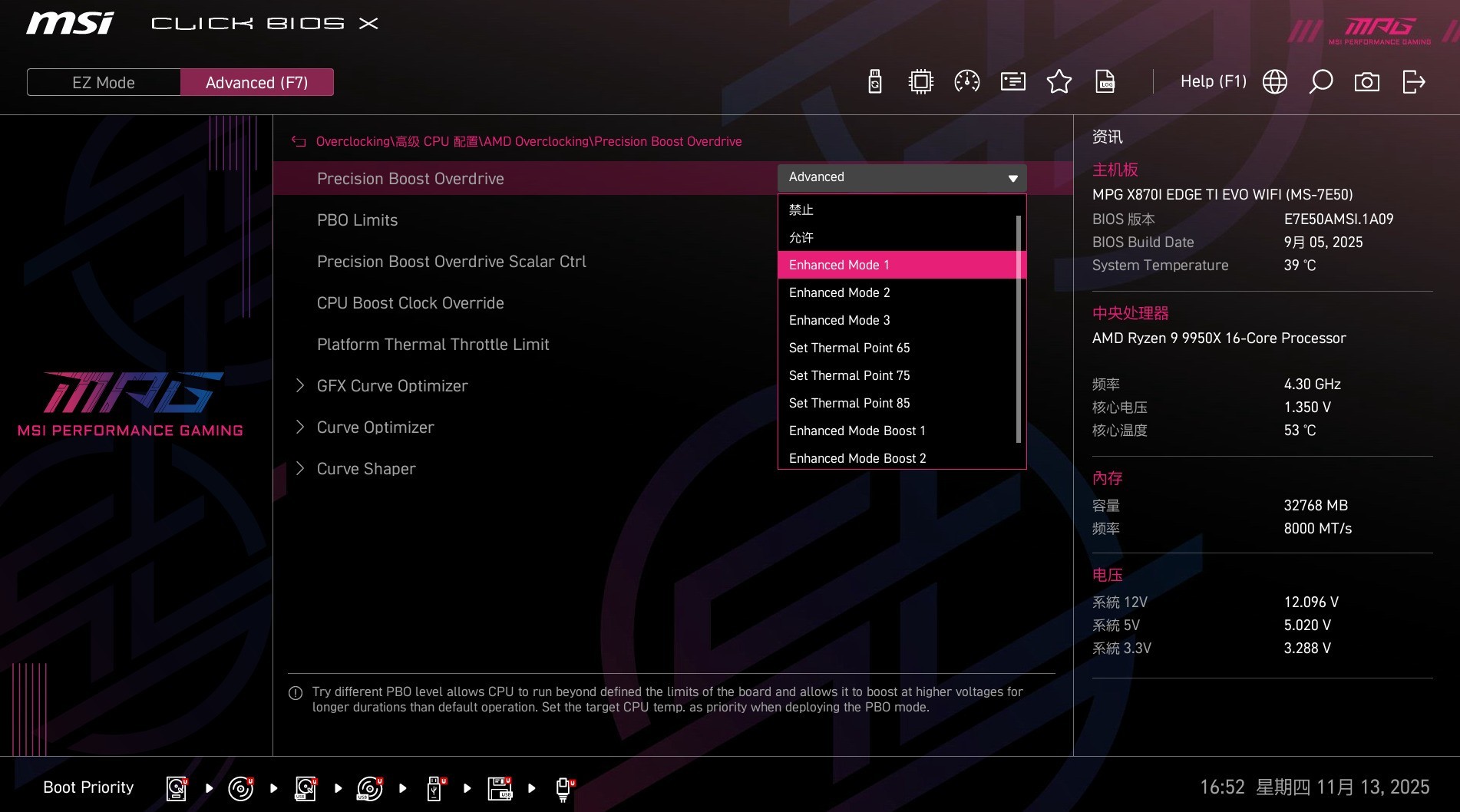Switch to the Advanced (F7) tab
1460x812 pixels.
pos(257,82)
